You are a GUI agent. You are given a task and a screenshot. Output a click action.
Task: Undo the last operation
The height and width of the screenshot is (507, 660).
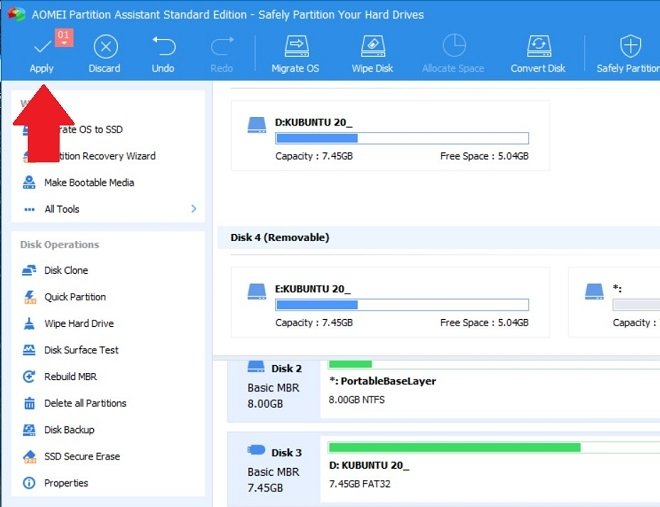163,54
